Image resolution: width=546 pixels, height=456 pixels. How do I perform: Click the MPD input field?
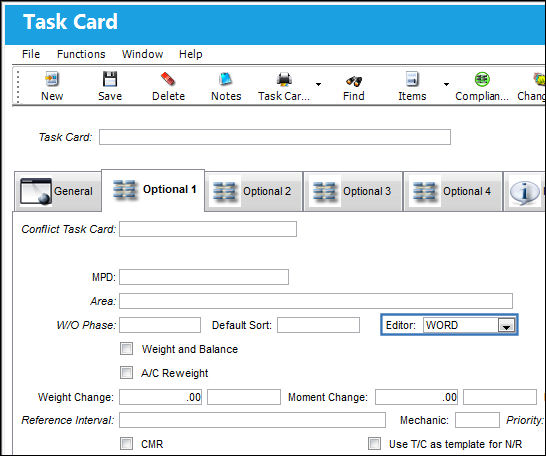[x=204, y=277]
